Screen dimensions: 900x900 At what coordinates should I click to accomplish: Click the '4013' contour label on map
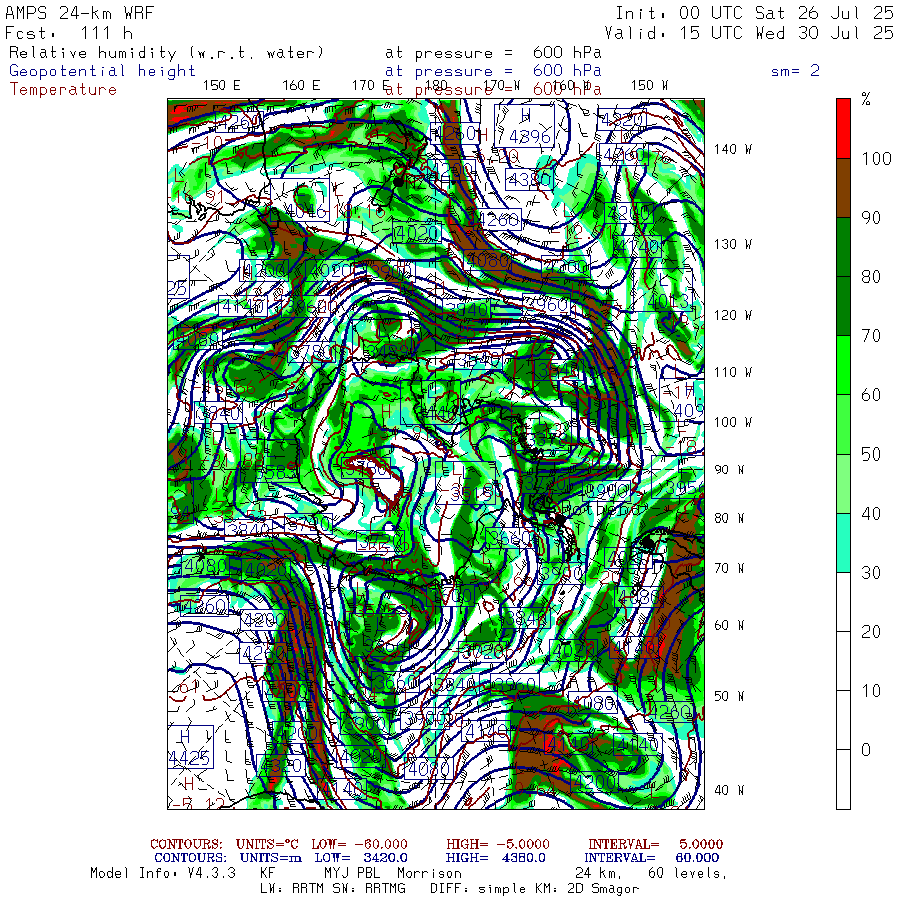pyautogui.click(x=668, y=301)
